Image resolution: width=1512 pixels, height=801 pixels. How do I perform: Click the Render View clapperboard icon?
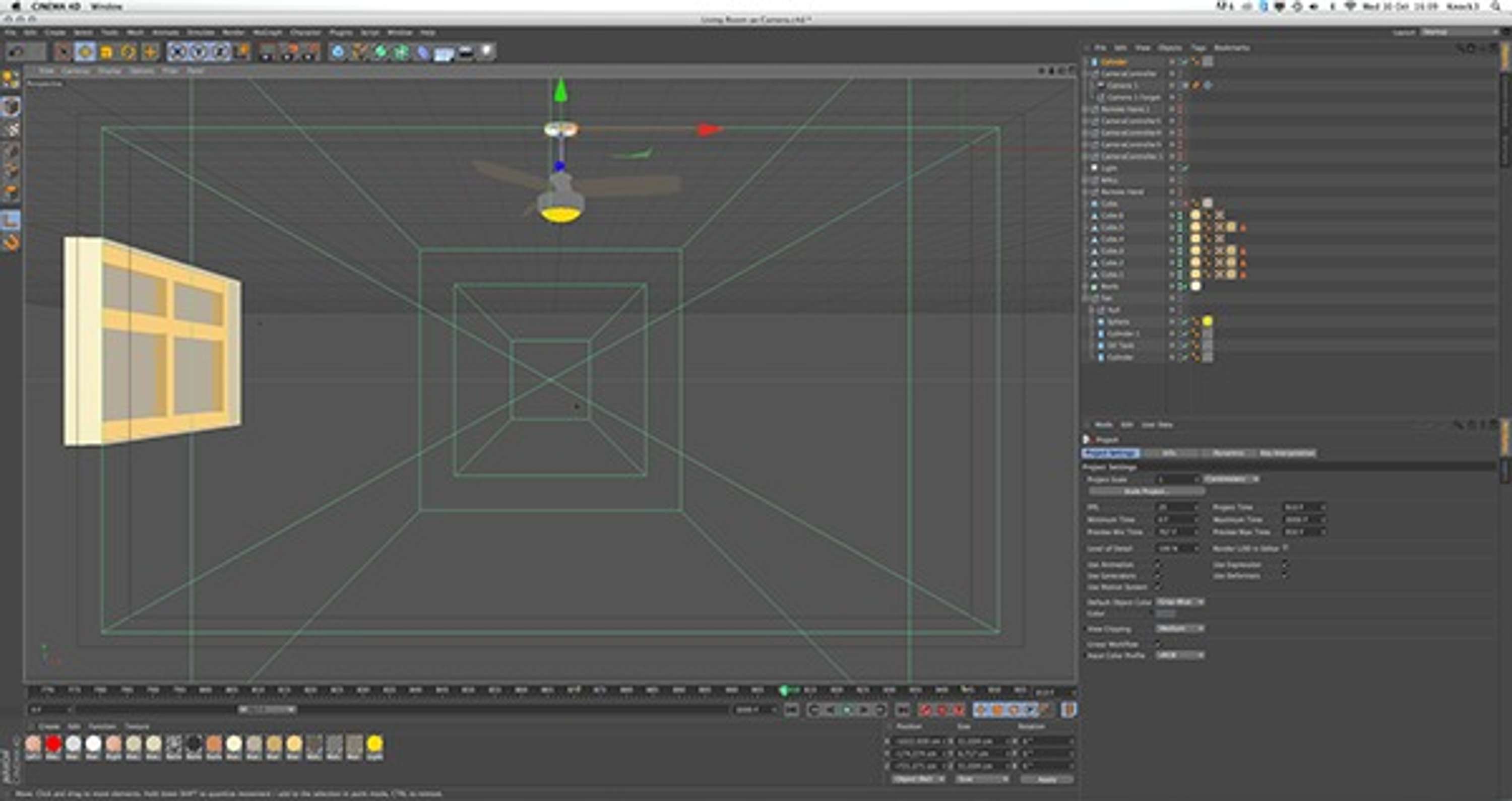coord(267,52)
